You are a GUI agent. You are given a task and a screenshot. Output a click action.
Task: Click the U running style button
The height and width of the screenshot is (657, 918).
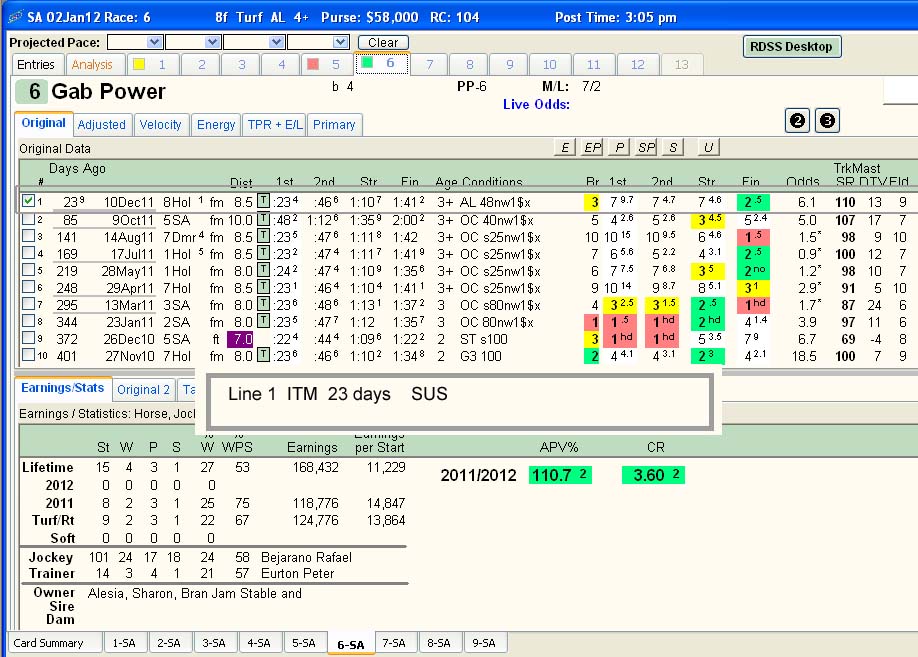coord(708,148)
